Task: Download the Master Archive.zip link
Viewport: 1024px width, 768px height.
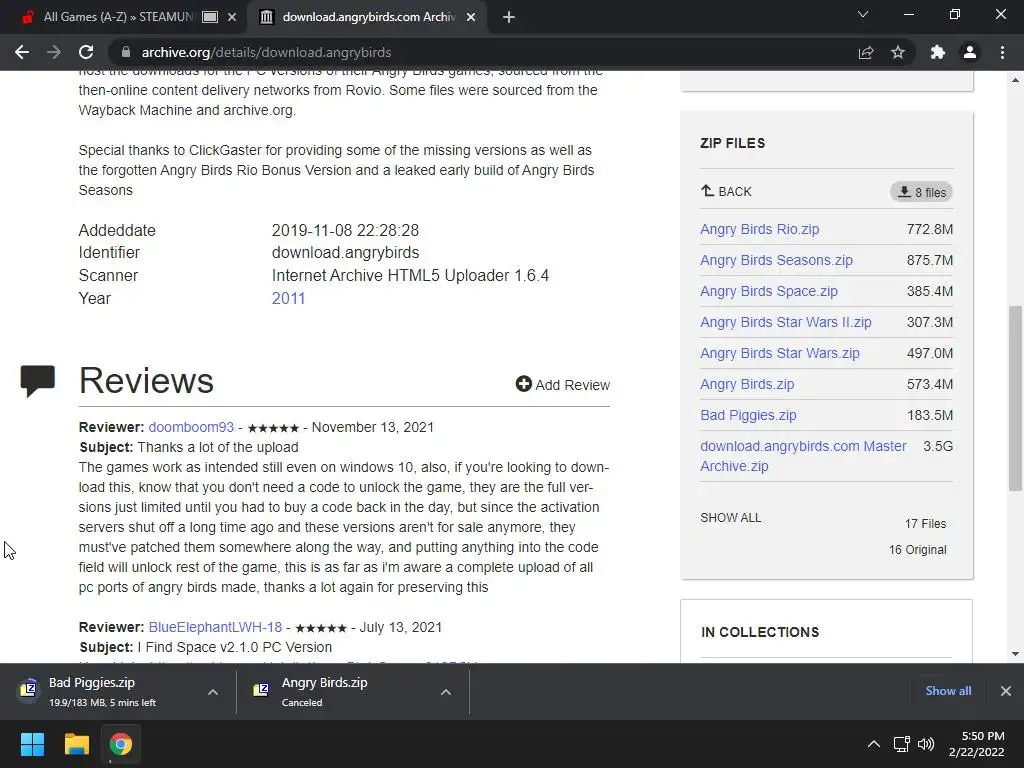Action: click(803, 456)
